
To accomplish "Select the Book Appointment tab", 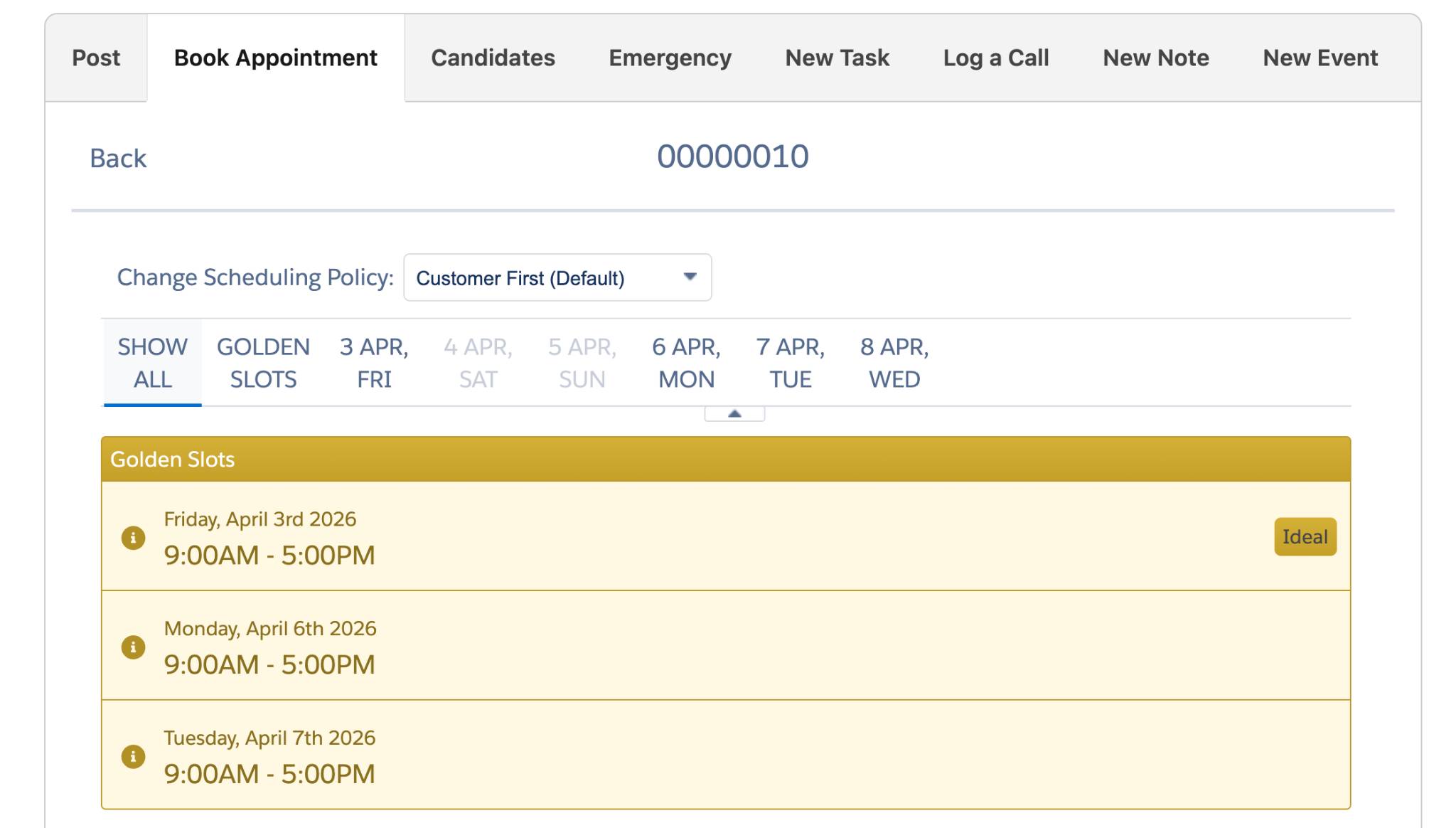I will point(276,58).
